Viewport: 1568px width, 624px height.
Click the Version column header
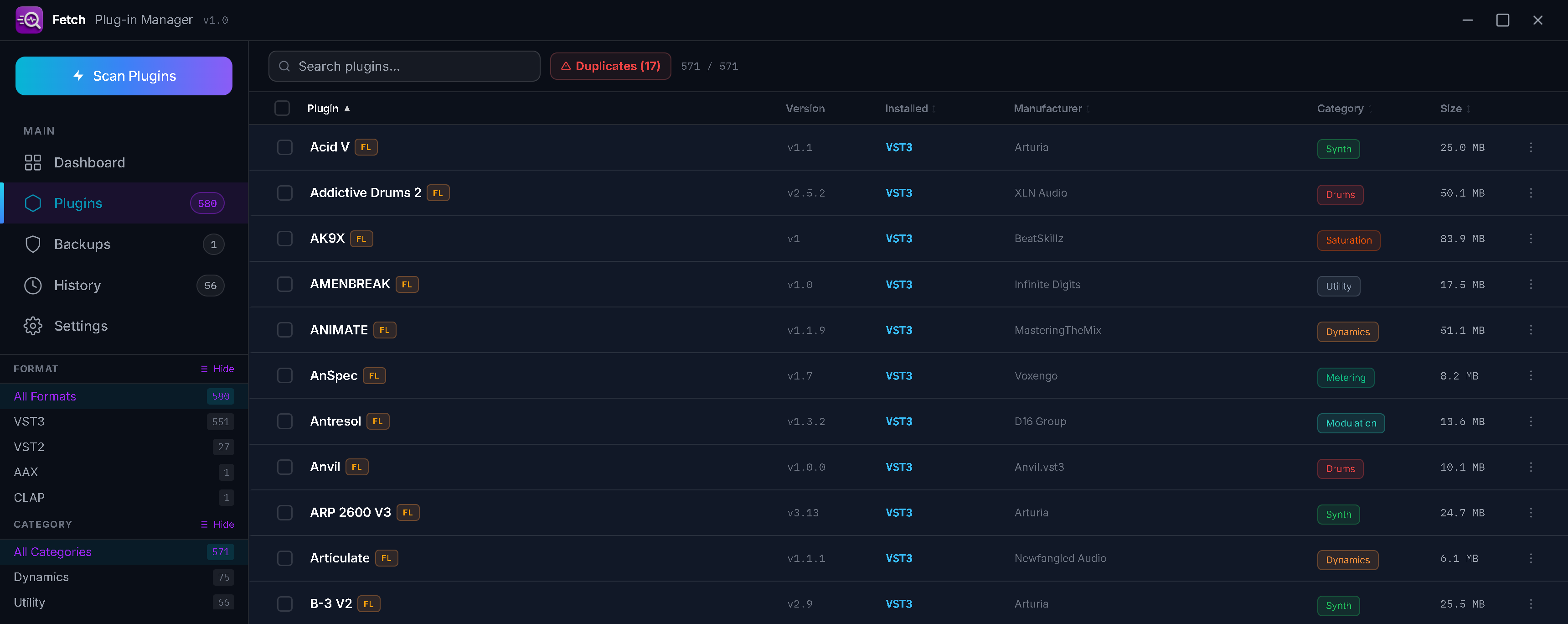805,109
